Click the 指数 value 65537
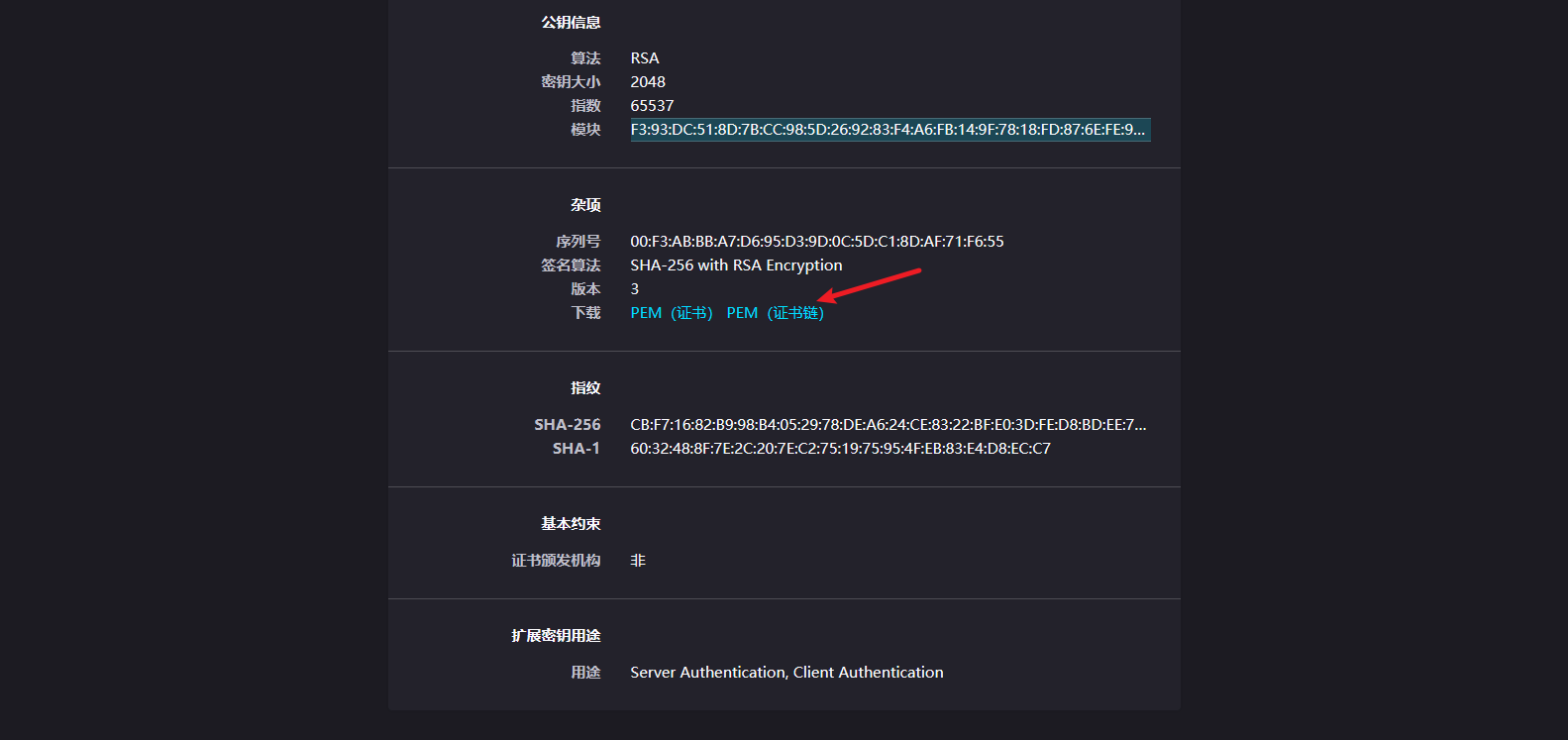 click(x=652, y=106)
